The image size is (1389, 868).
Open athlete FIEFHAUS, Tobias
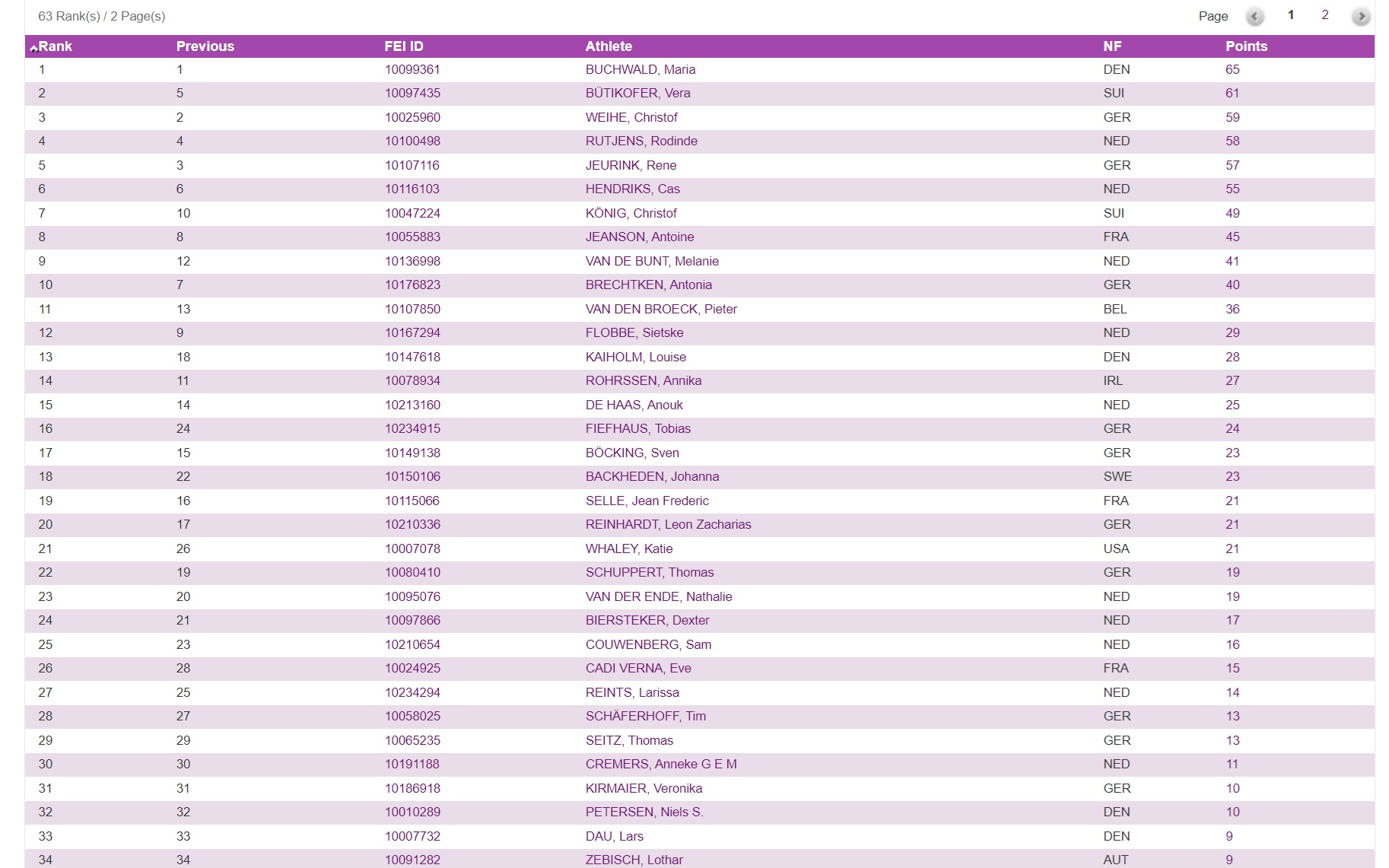(638, 428)
